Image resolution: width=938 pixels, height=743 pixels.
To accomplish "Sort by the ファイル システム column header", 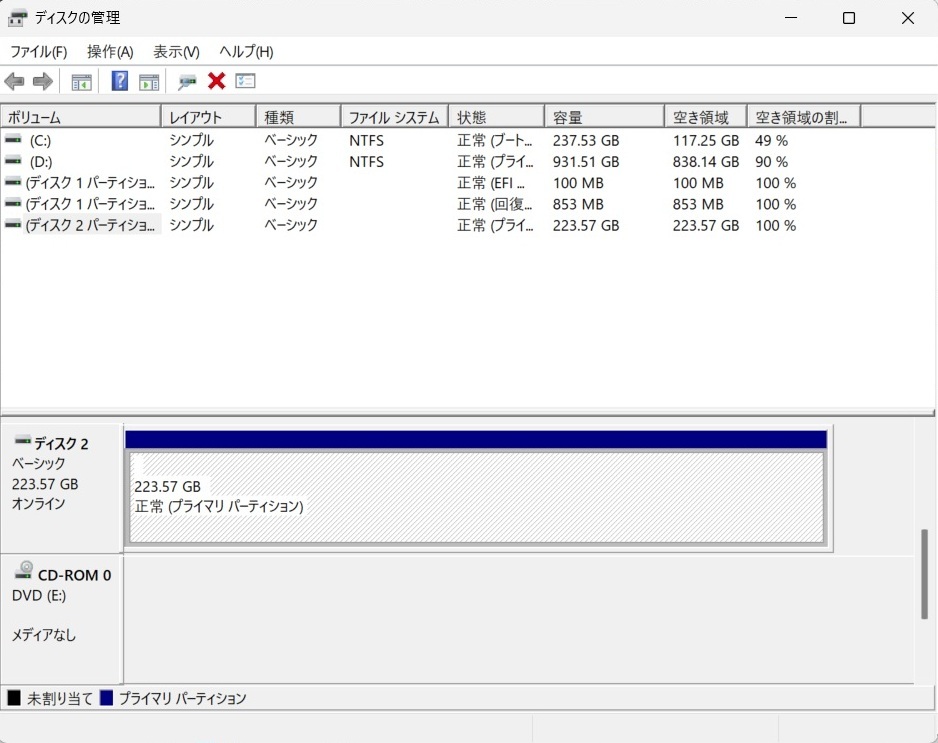I will point(395,117).
